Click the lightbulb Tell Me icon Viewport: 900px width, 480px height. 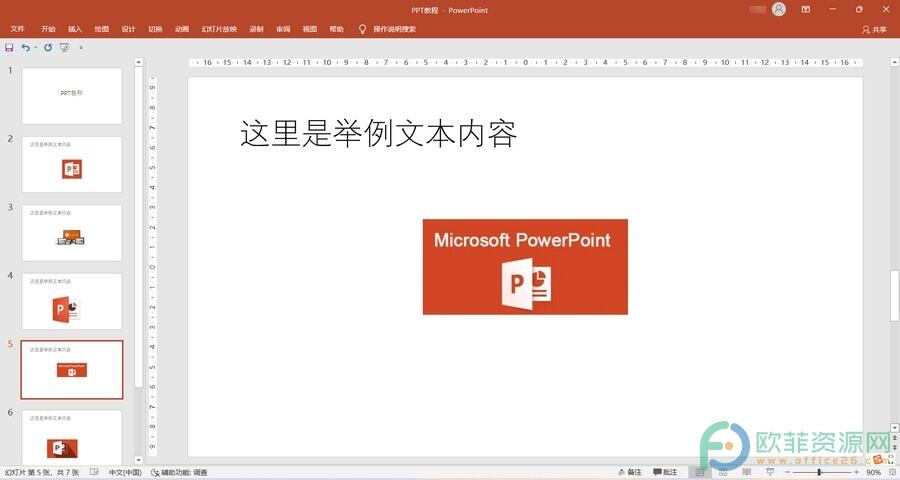click(362, 29)
